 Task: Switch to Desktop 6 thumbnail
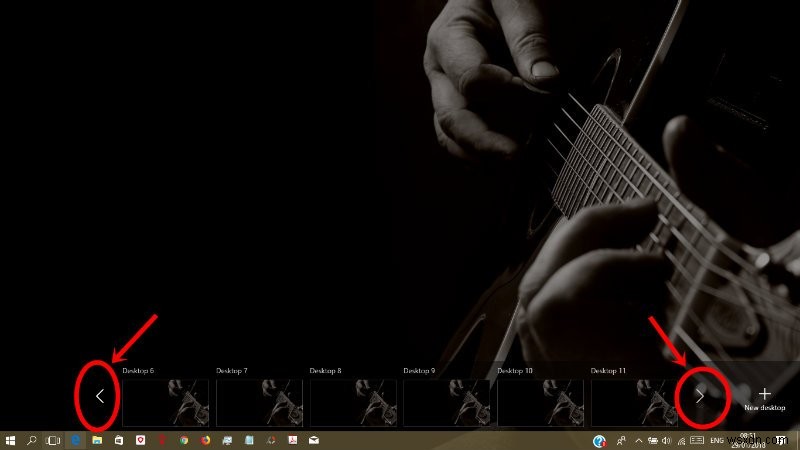166,403
